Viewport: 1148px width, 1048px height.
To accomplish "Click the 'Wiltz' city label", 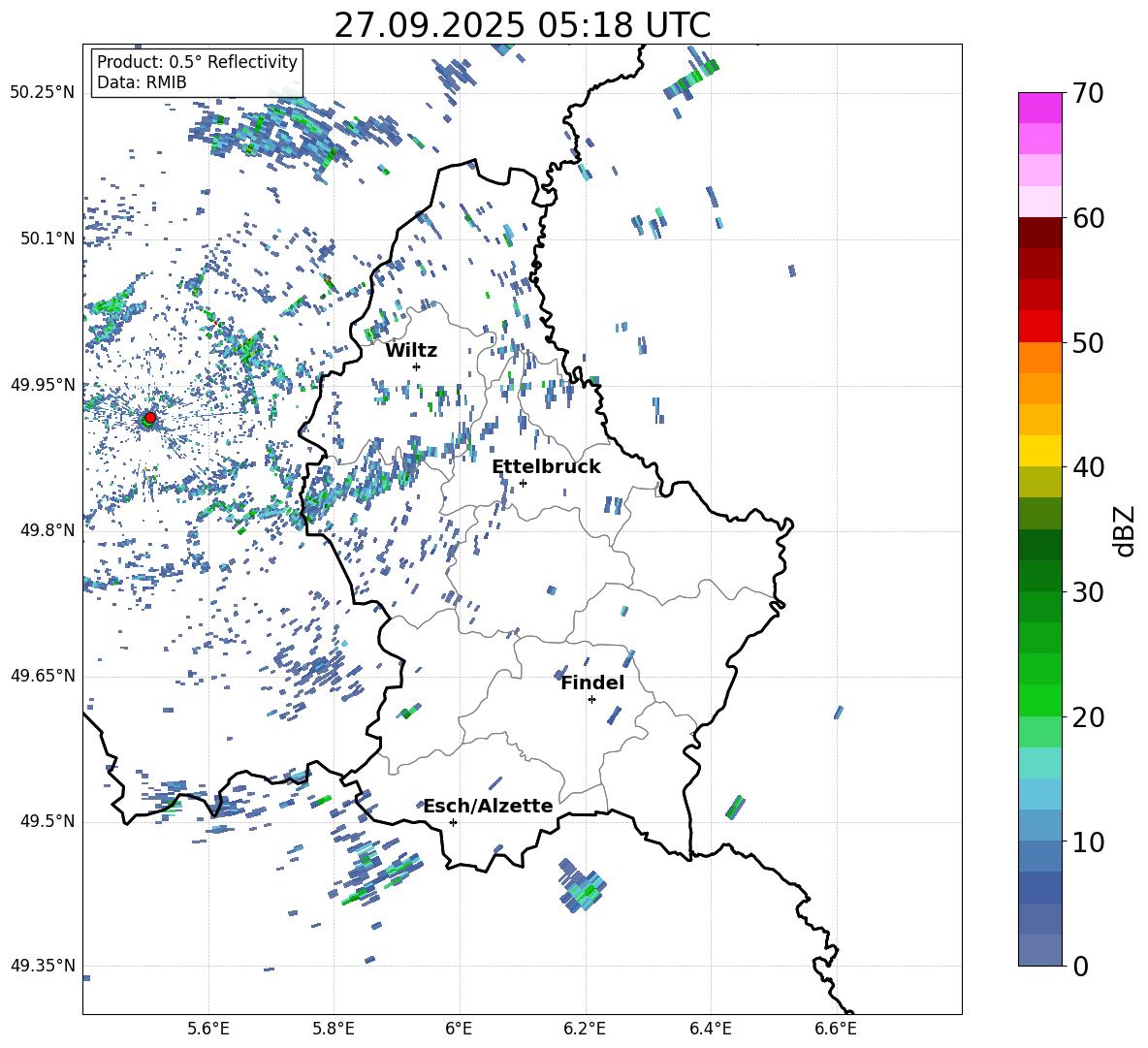I will 411,351.
